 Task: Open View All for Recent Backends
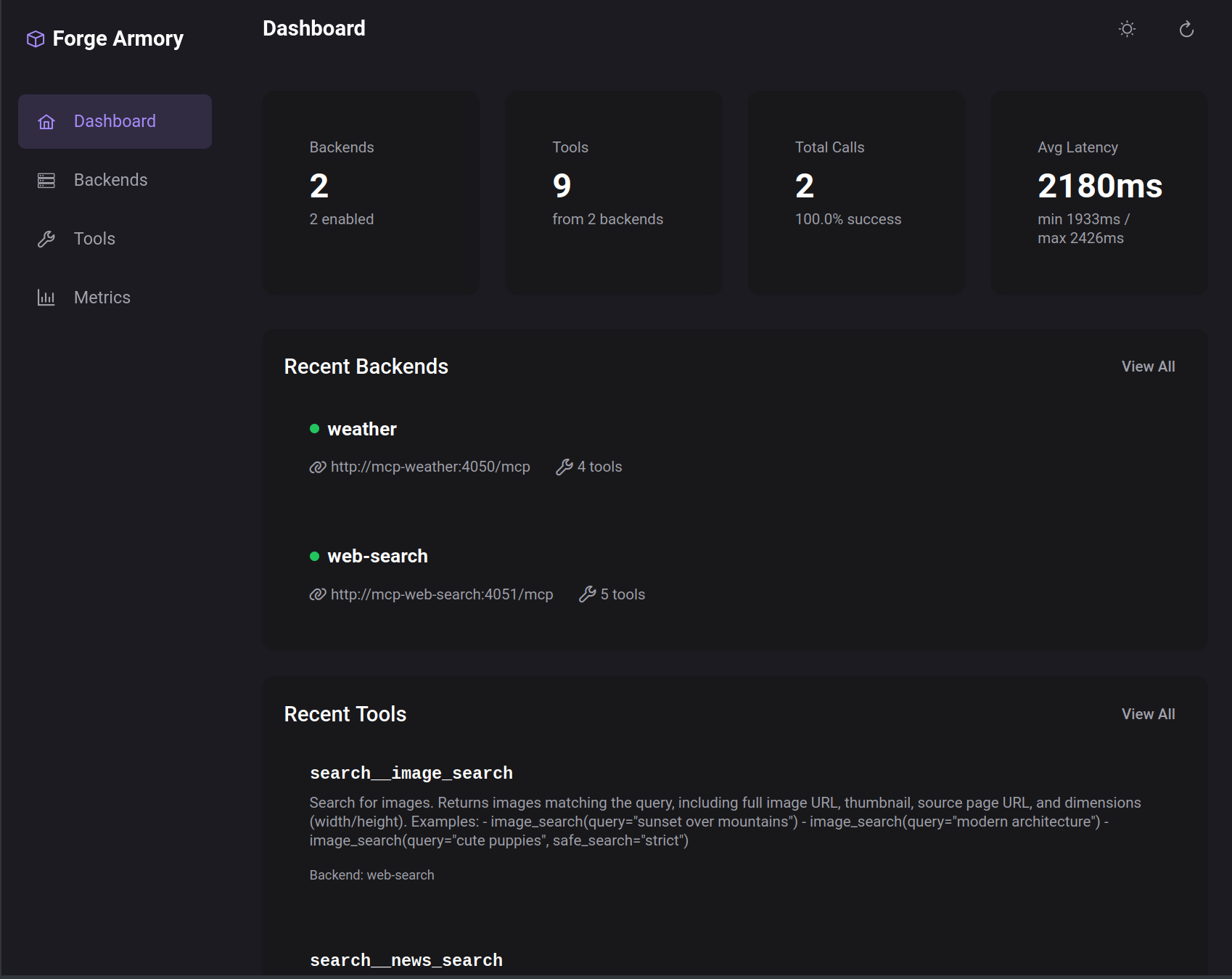pyautogui.click(x=1148, y=366)
